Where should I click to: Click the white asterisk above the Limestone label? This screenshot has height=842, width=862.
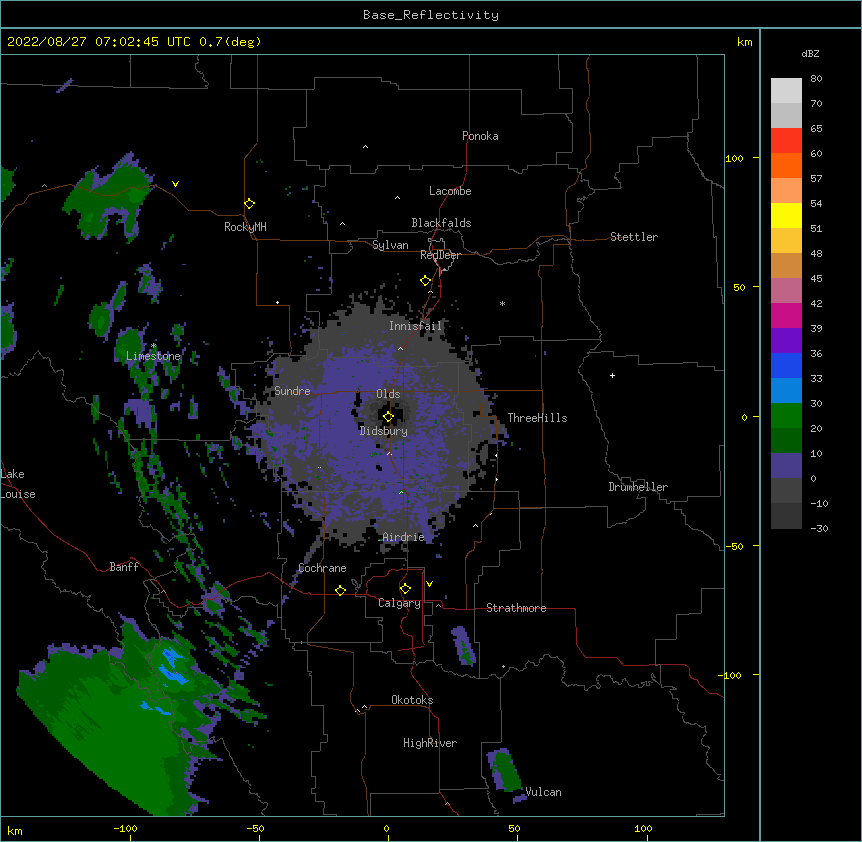tap(153, 346)
